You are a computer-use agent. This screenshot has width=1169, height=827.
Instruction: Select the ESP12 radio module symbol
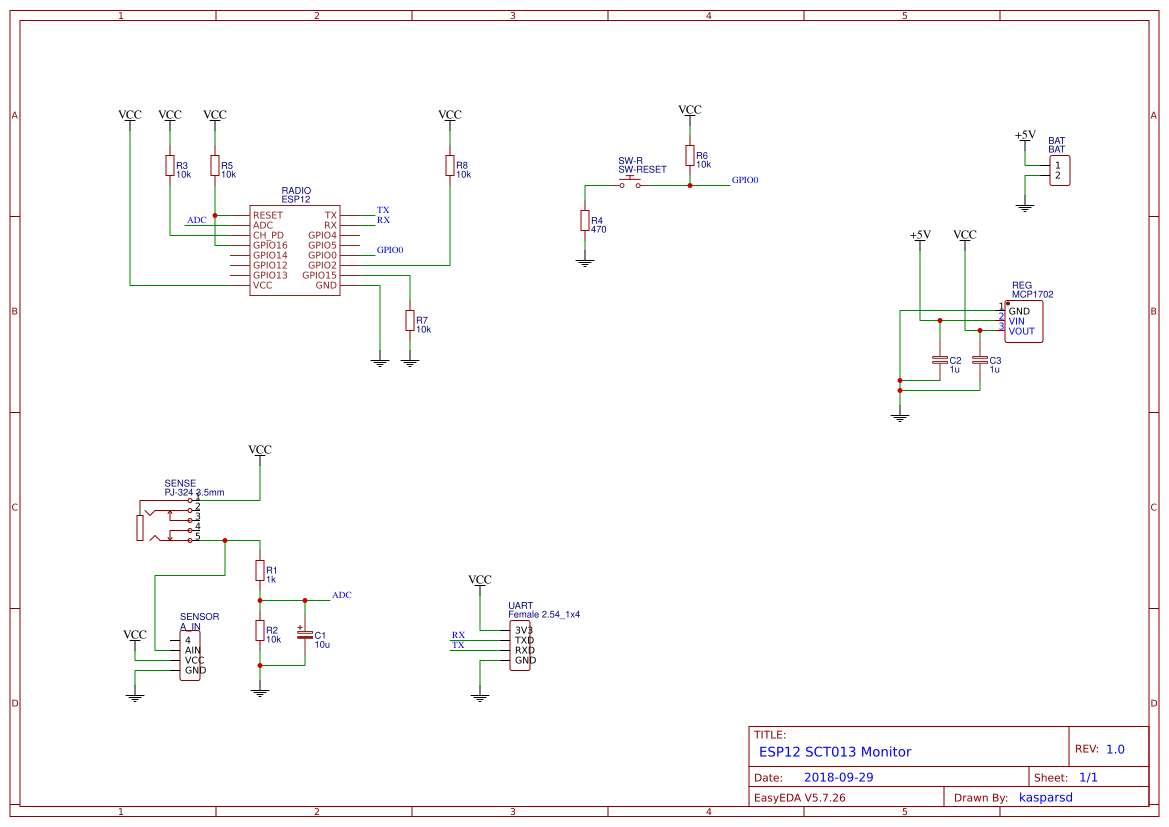click(x=293, y=248)
